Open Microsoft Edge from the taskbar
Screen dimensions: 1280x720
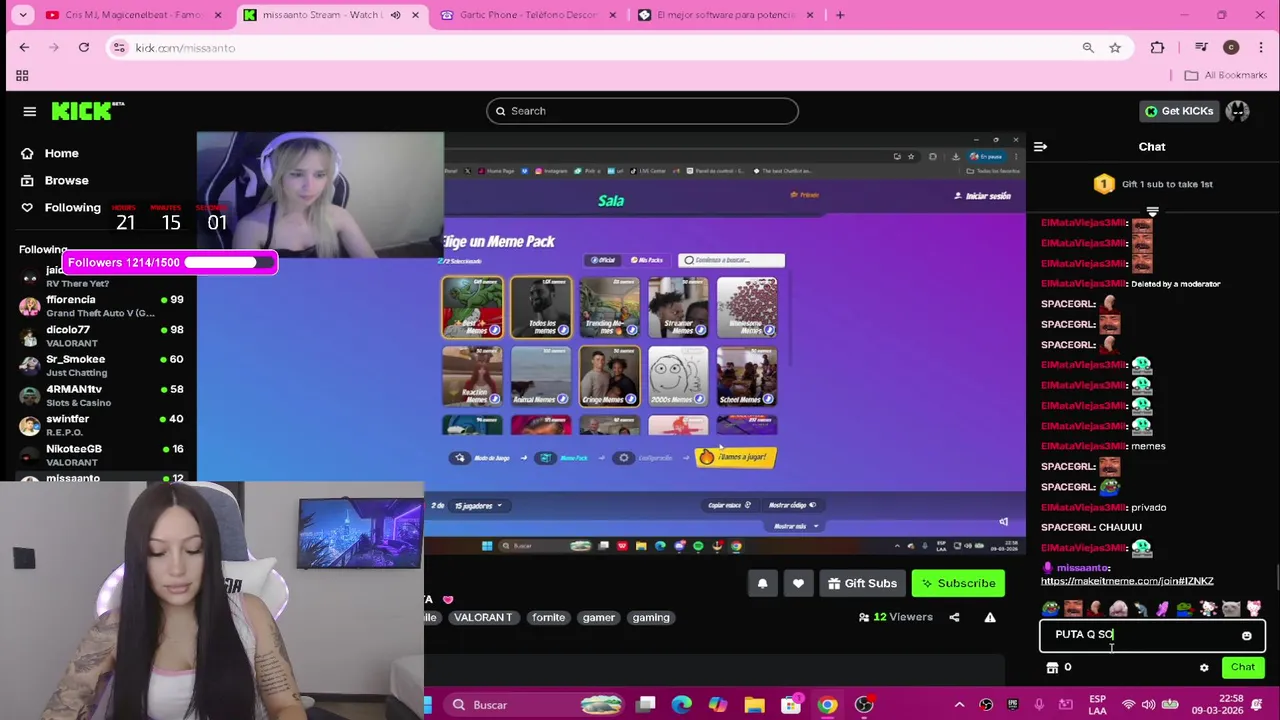(x=681, y=705)
